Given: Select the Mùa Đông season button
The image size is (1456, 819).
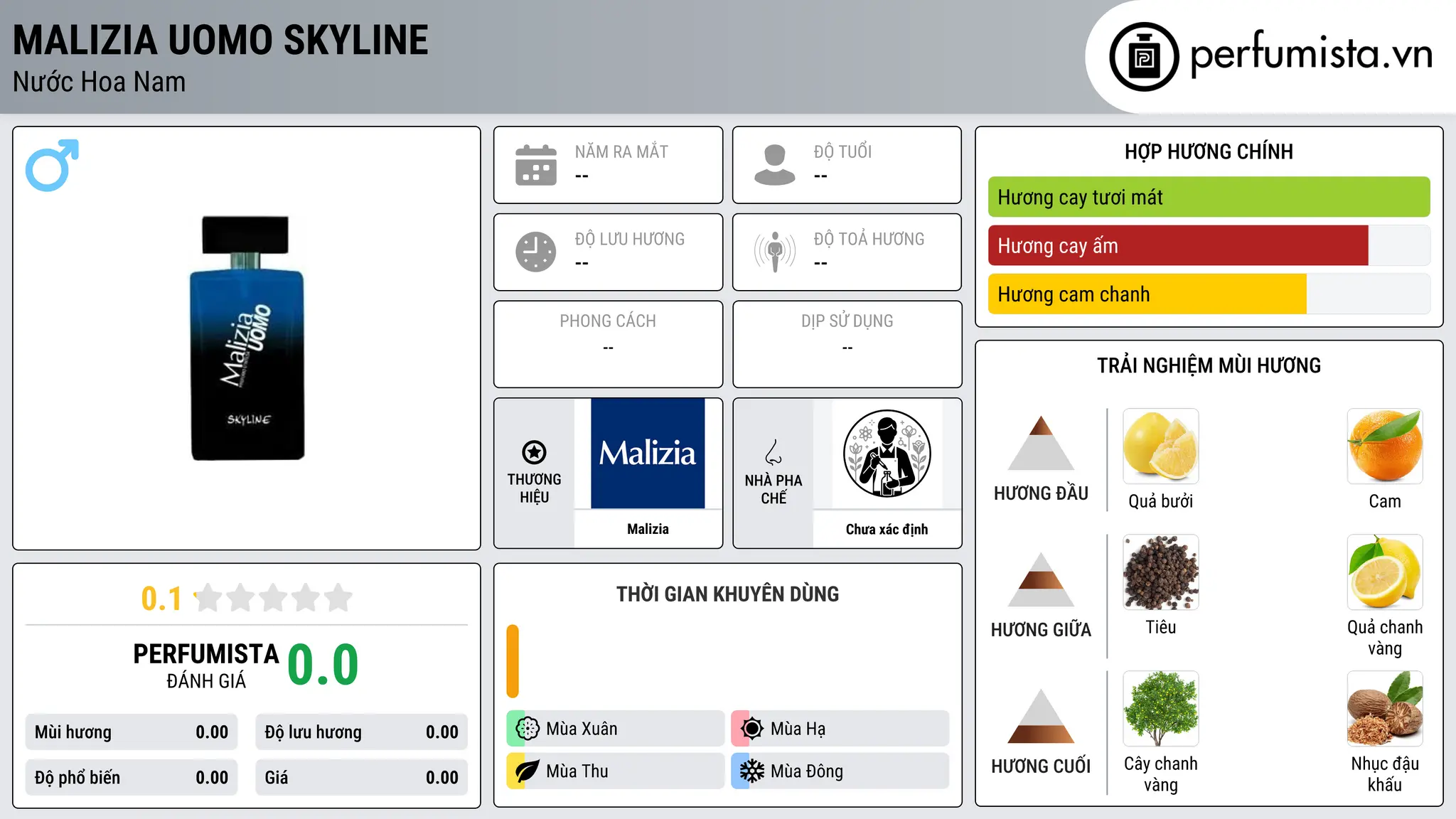Looking at the screenshot, I should click(x=840, y=771).
